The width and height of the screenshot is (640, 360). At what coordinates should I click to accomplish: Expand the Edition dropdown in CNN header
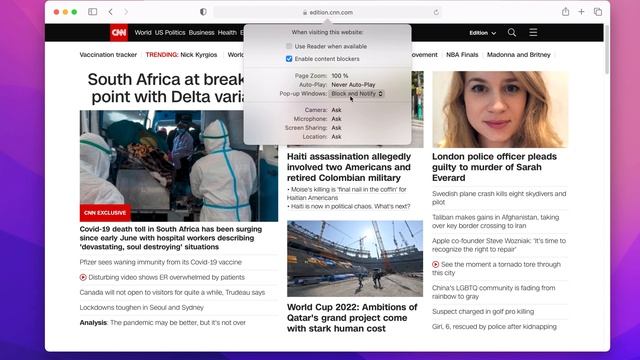(x=482, y=33)
